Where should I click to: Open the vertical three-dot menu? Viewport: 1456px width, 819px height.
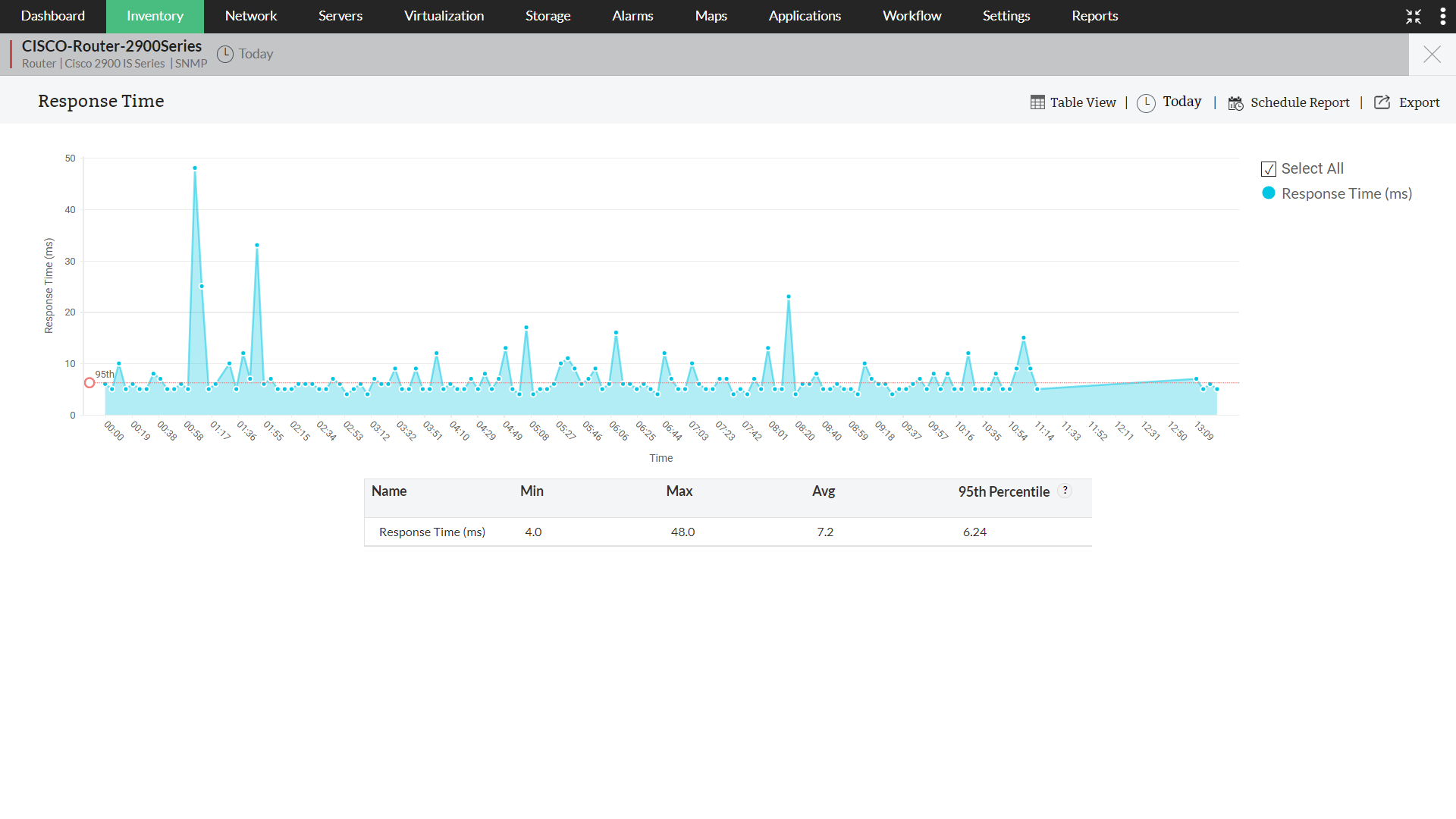click(1442, 17)
